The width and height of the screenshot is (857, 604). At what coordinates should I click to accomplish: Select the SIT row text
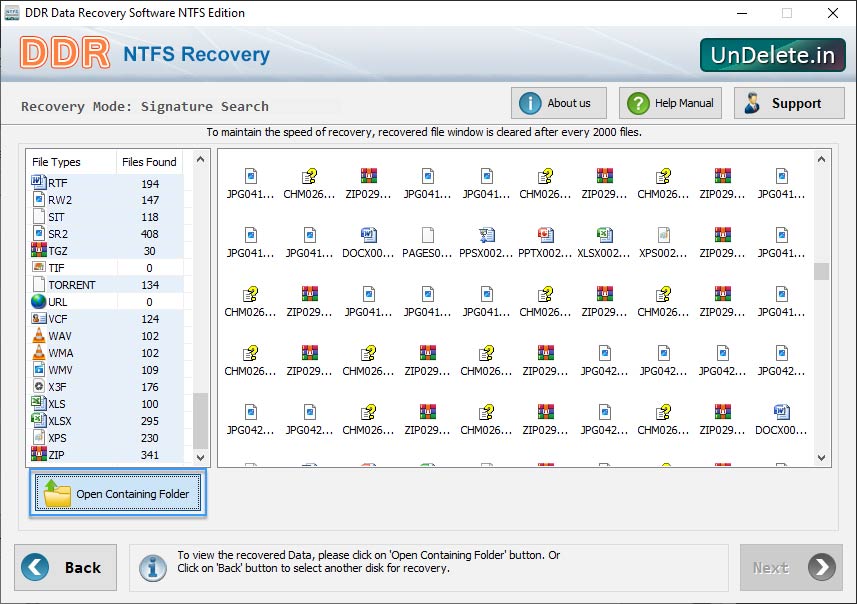[x=56, y=217]
